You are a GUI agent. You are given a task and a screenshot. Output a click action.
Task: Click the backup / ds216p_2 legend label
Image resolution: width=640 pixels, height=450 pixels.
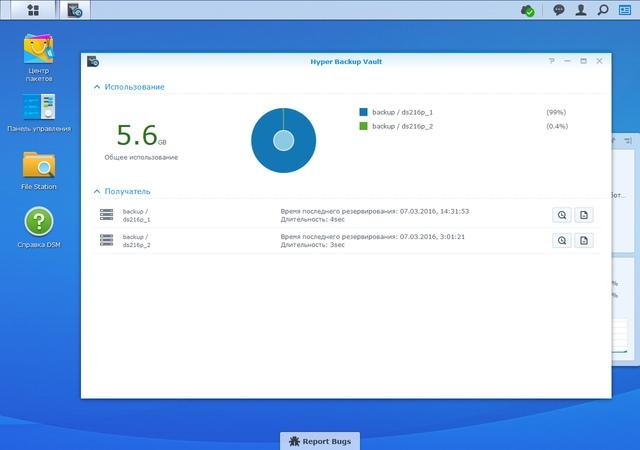(402, 126)
